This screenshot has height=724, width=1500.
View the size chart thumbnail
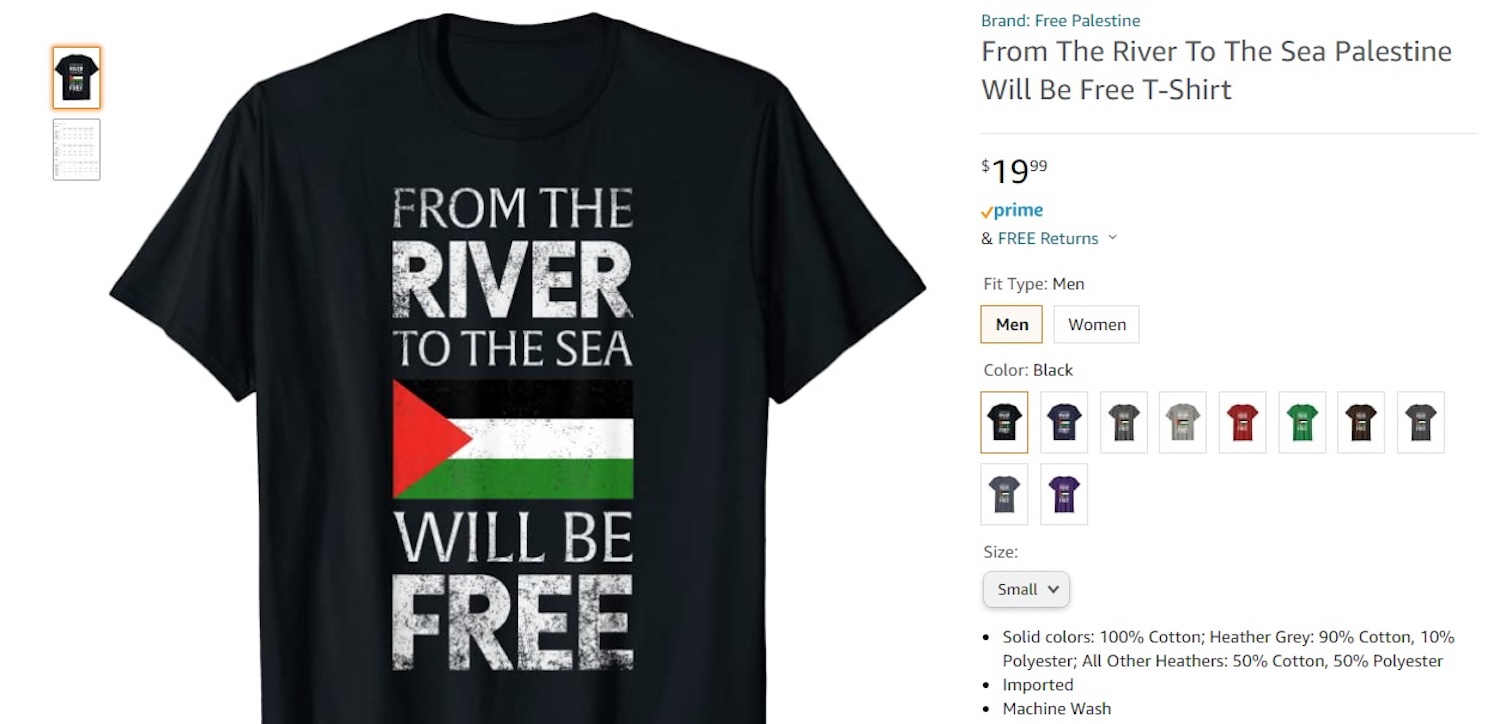(x=77, y=150)
